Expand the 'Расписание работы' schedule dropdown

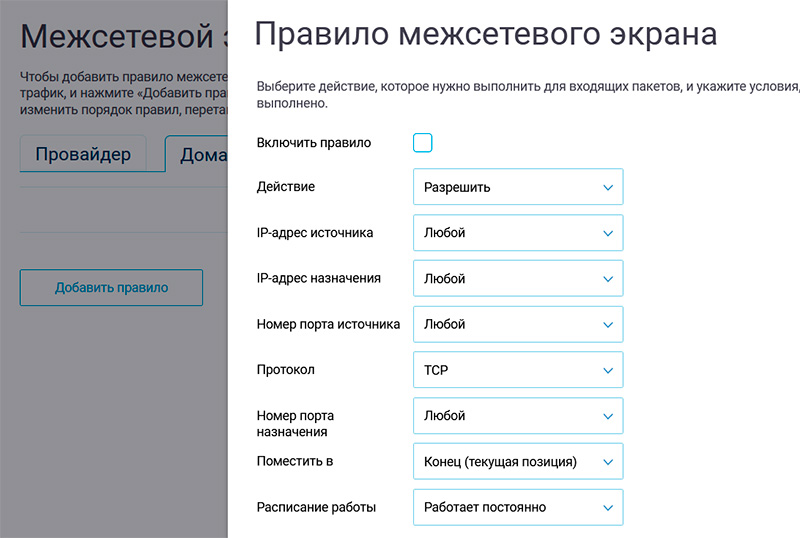(x=517, y=507)
